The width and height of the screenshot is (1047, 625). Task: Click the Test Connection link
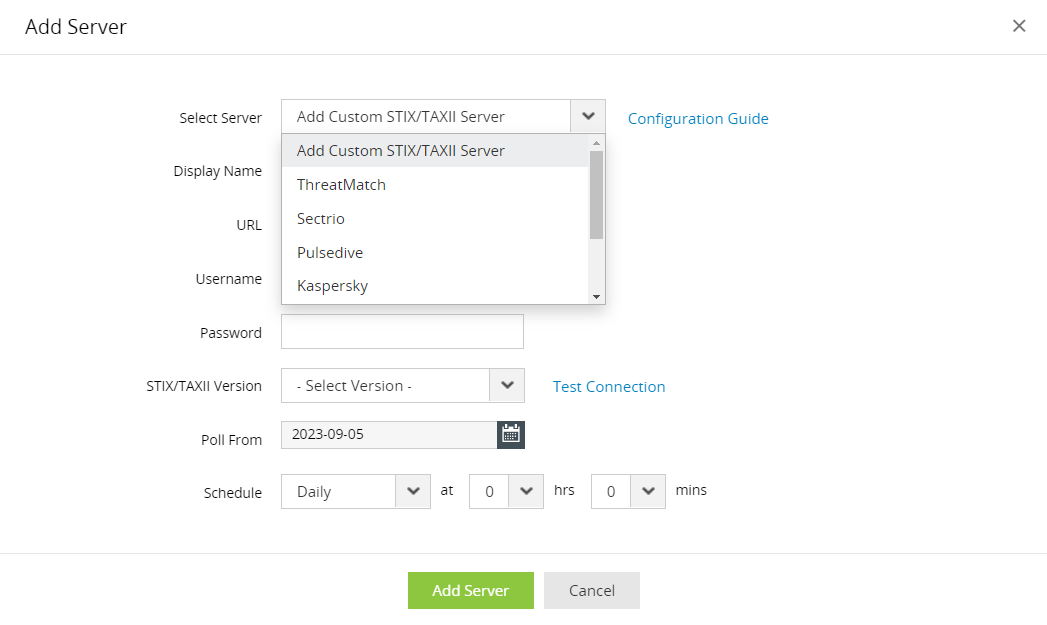[609, 387]
